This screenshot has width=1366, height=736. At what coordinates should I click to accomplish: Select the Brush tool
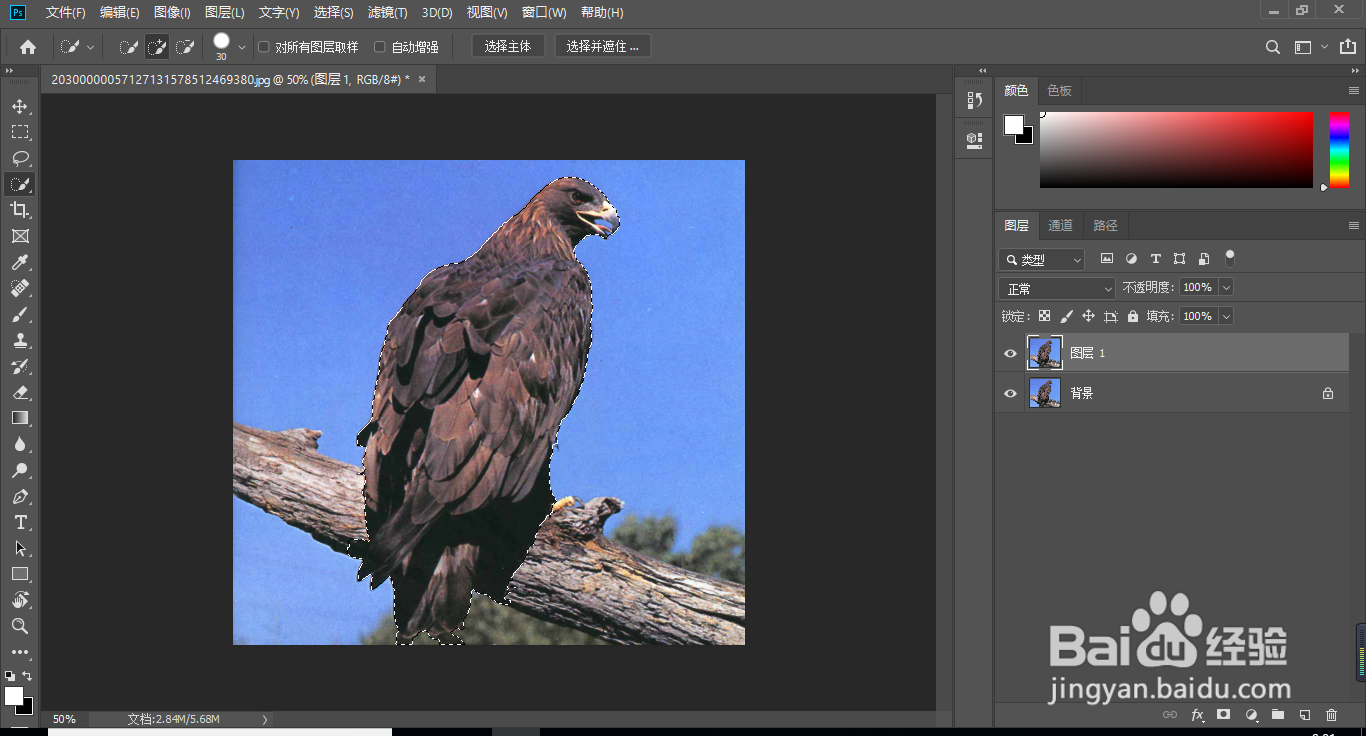pos(20,314)
